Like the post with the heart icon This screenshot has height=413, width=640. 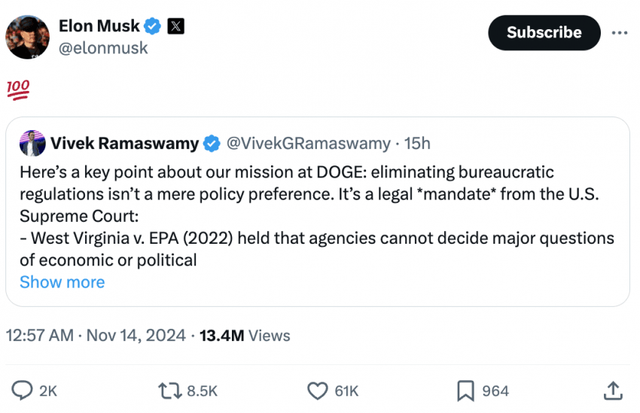pyautogui.click(x=317, y=390)
